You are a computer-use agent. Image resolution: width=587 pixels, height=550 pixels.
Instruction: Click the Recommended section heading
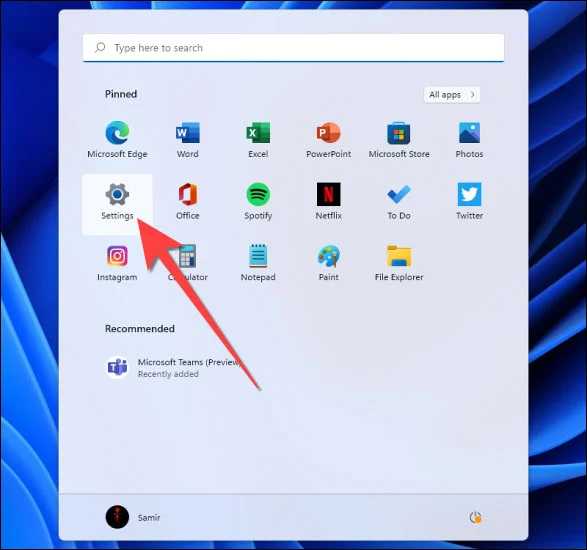[x=140, y=329]
